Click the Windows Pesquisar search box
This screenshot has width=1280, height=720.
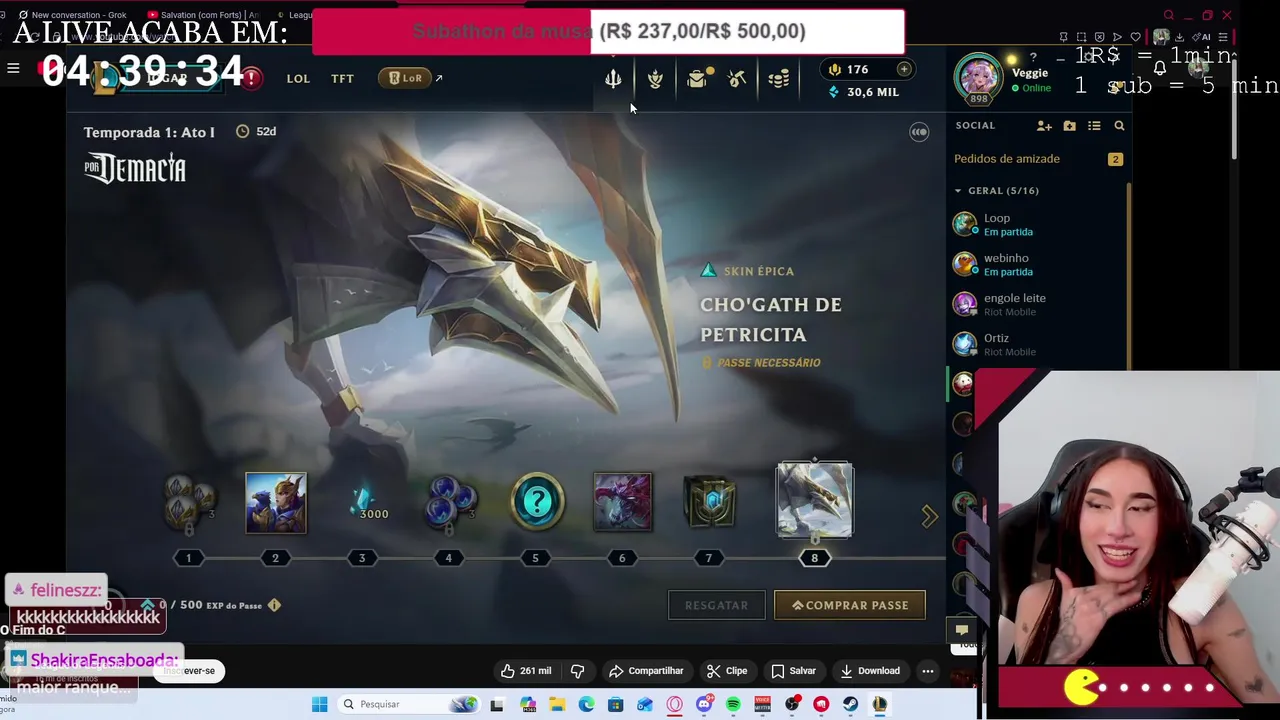tap(408, 704)
